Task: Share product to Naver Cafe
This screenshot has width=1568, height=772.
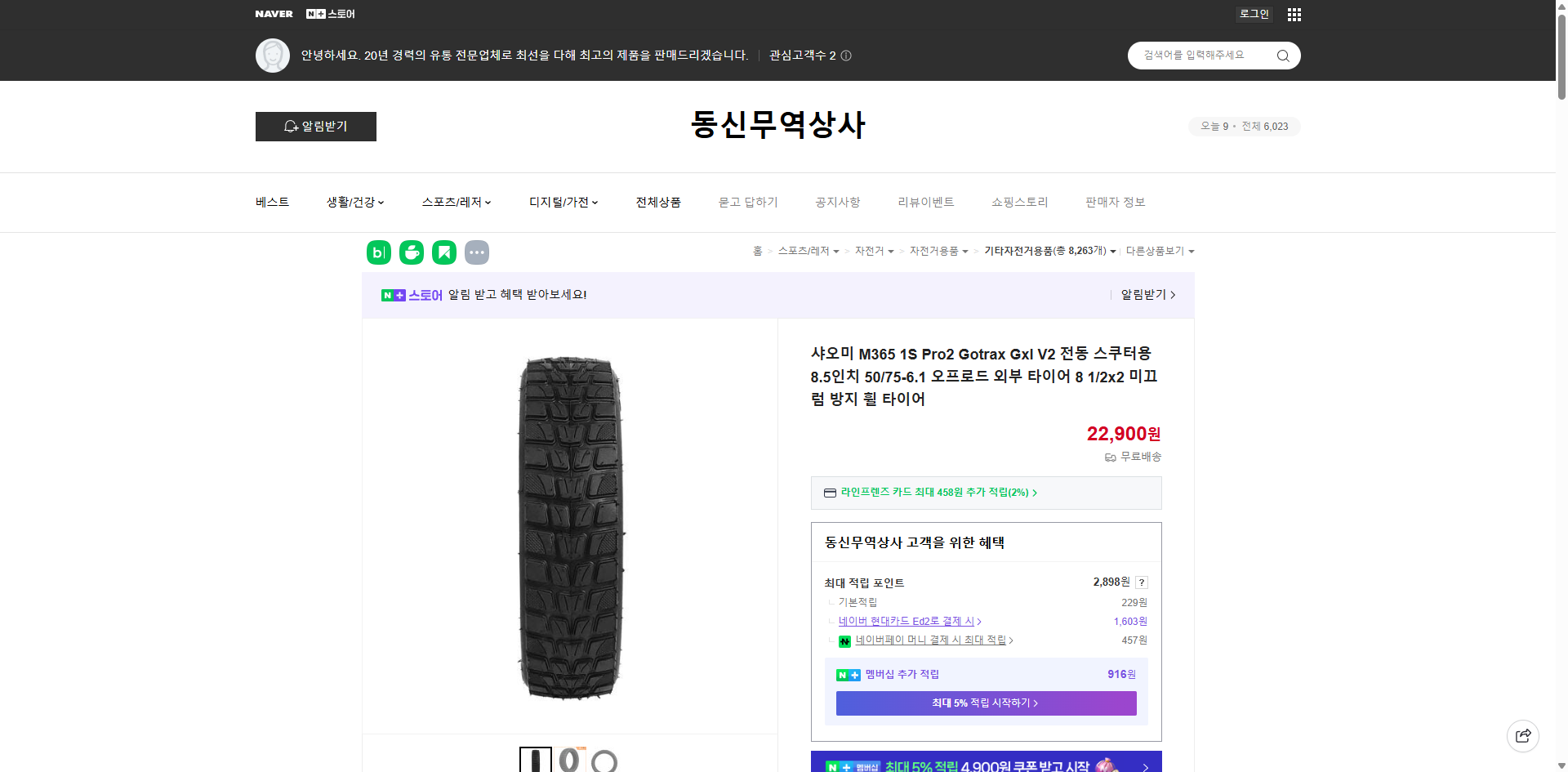Action: (x=411, y=252)
